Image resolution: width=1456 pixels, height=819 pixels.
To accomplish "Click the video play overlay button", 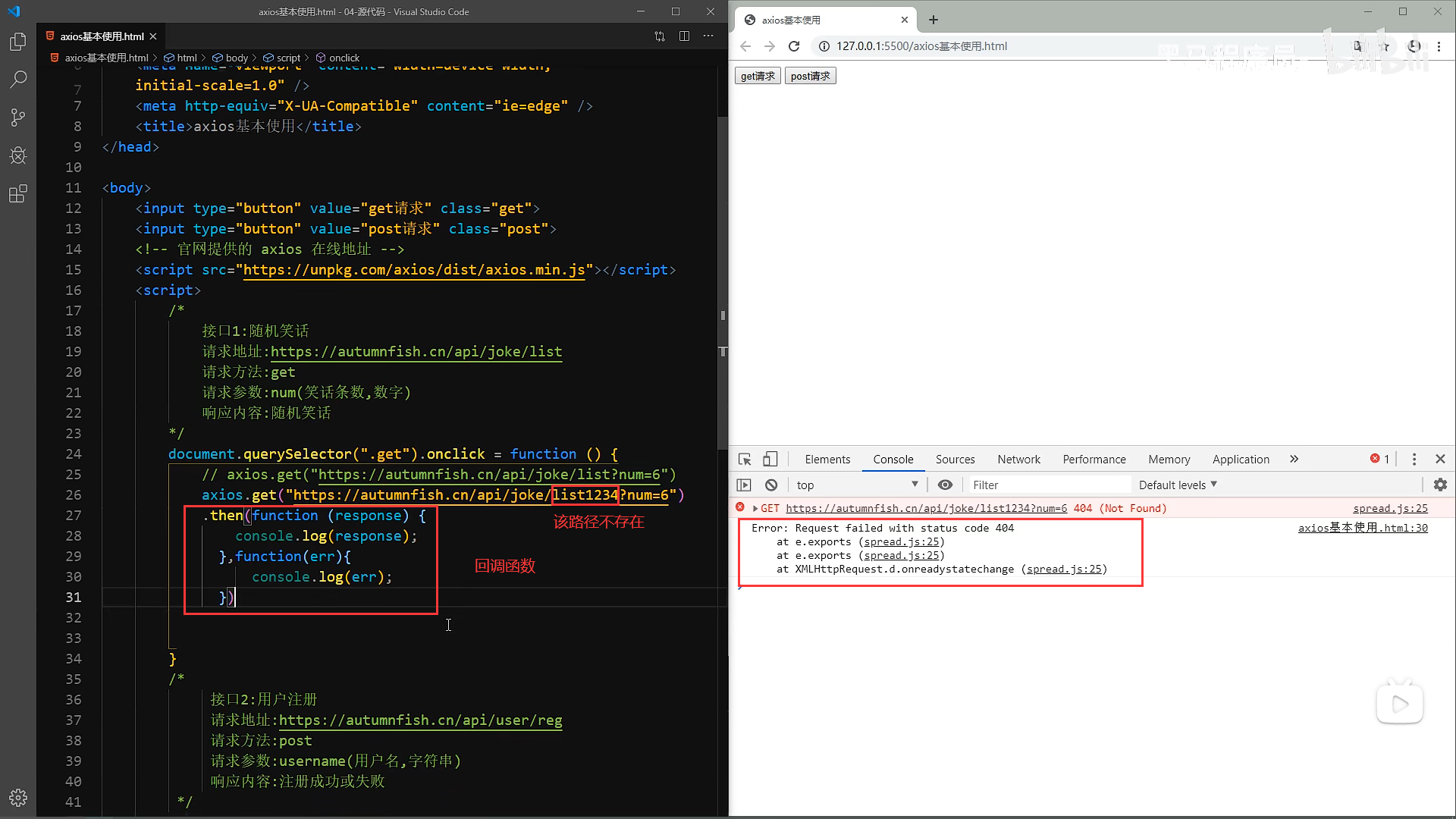I will tap(1399, 703).
